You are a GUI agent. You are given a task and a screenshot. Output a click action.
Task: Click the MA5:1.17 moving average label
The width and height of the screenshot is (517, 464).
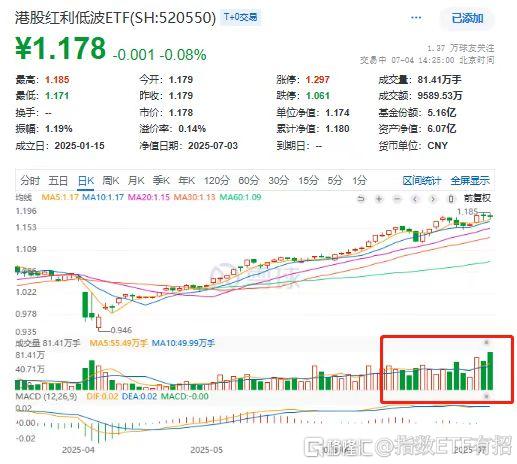coord(60,197)
